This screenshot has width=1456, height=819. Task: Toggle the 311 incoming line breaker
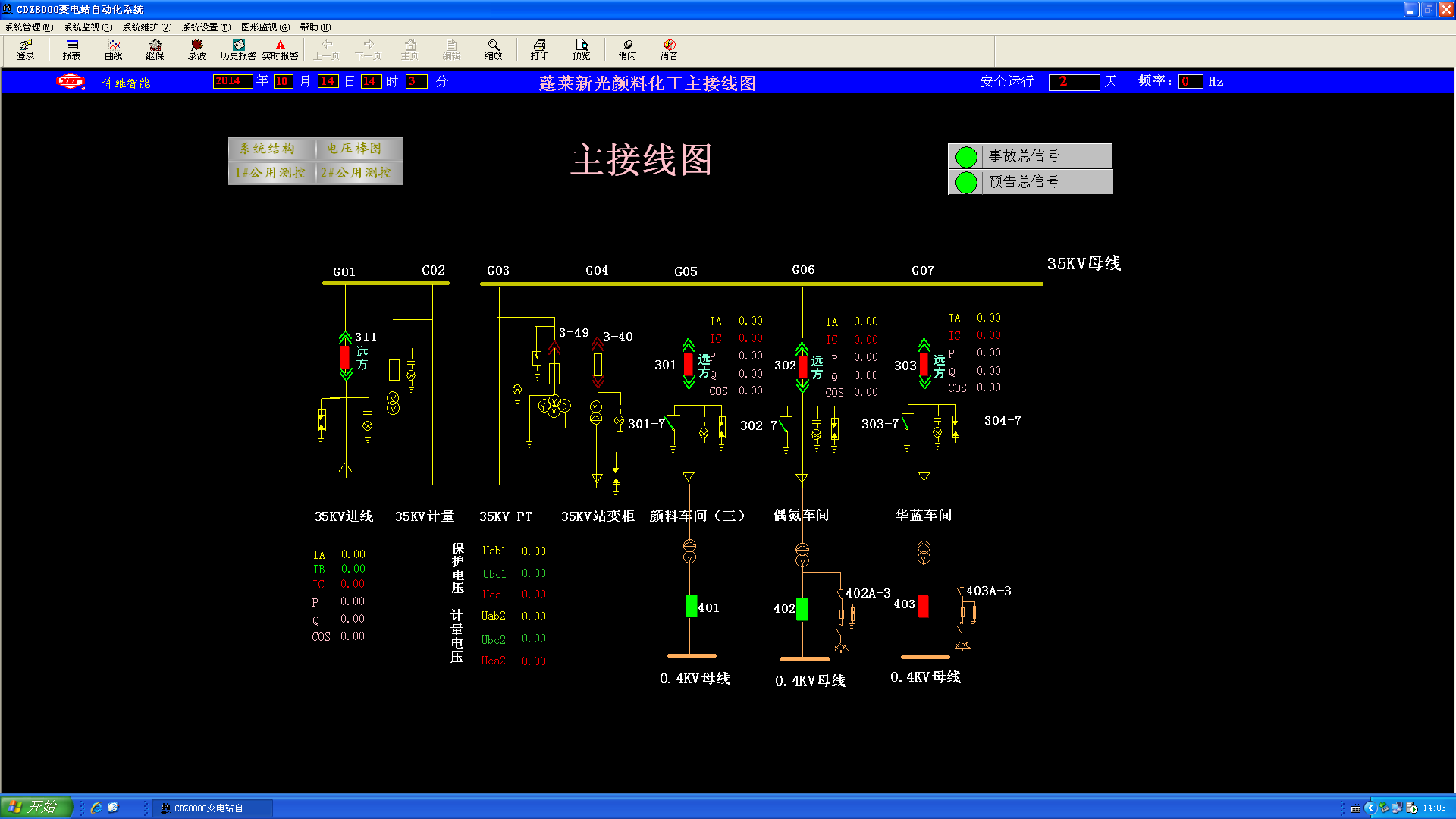click(345, 356)
